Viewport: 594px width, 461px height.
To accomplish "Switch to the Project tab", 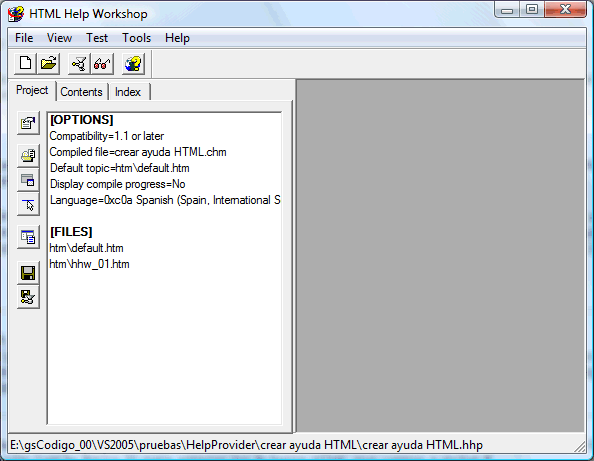I will [x=32, y=90].
